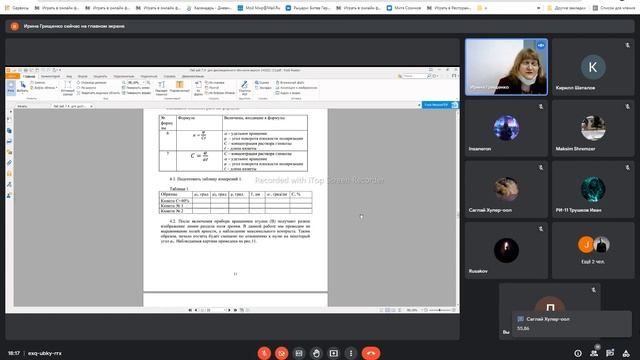The image size is (640, 360).
Task: Open the more options three-dot menu
Action: pyautogui.click(x=351, y=353)
